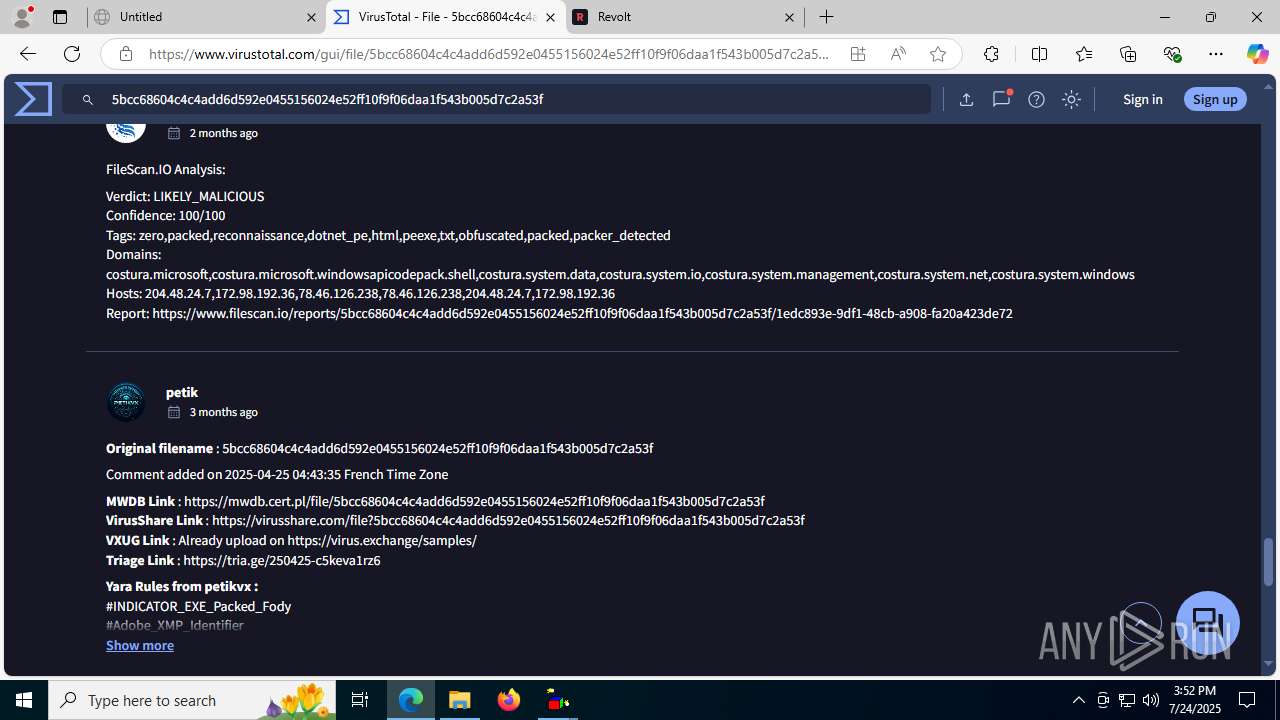Add page to favorites star icon

[x=938, y=54]
